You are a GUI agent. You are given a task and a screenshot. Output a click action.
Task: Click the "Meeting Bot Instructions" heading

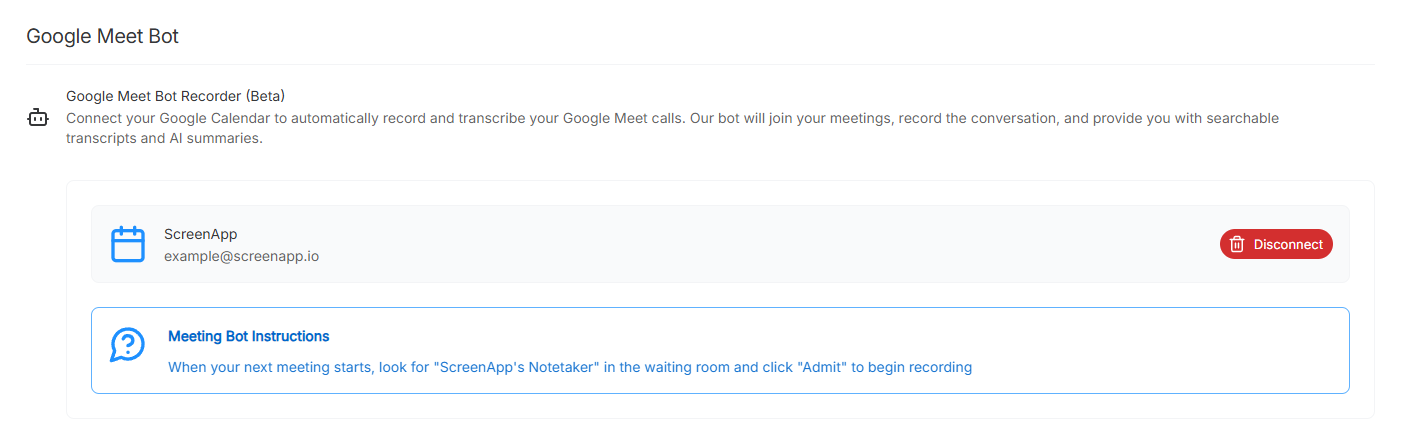pyautogui.click(x=248, y=336)
